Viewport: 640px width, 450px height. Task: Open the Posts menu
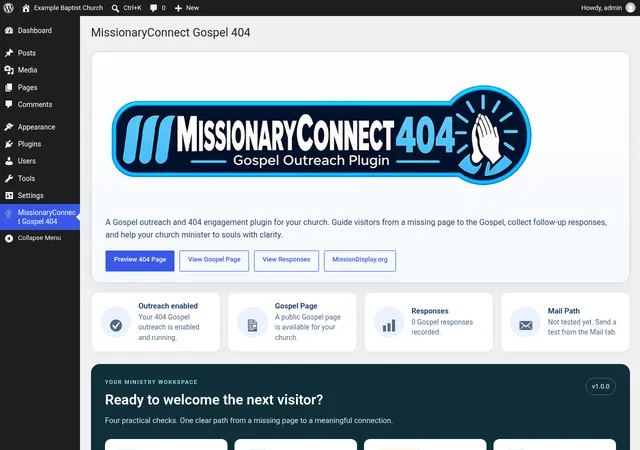click(x=40, y=53)
